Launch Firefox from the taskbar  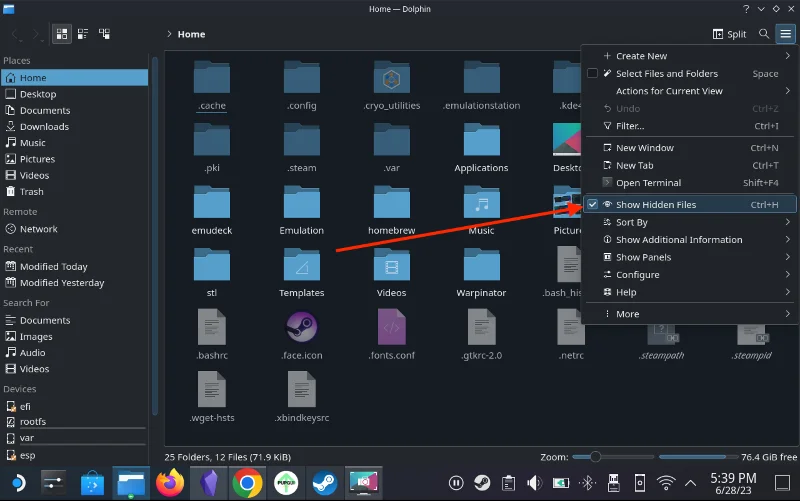(x=170, y=483)
